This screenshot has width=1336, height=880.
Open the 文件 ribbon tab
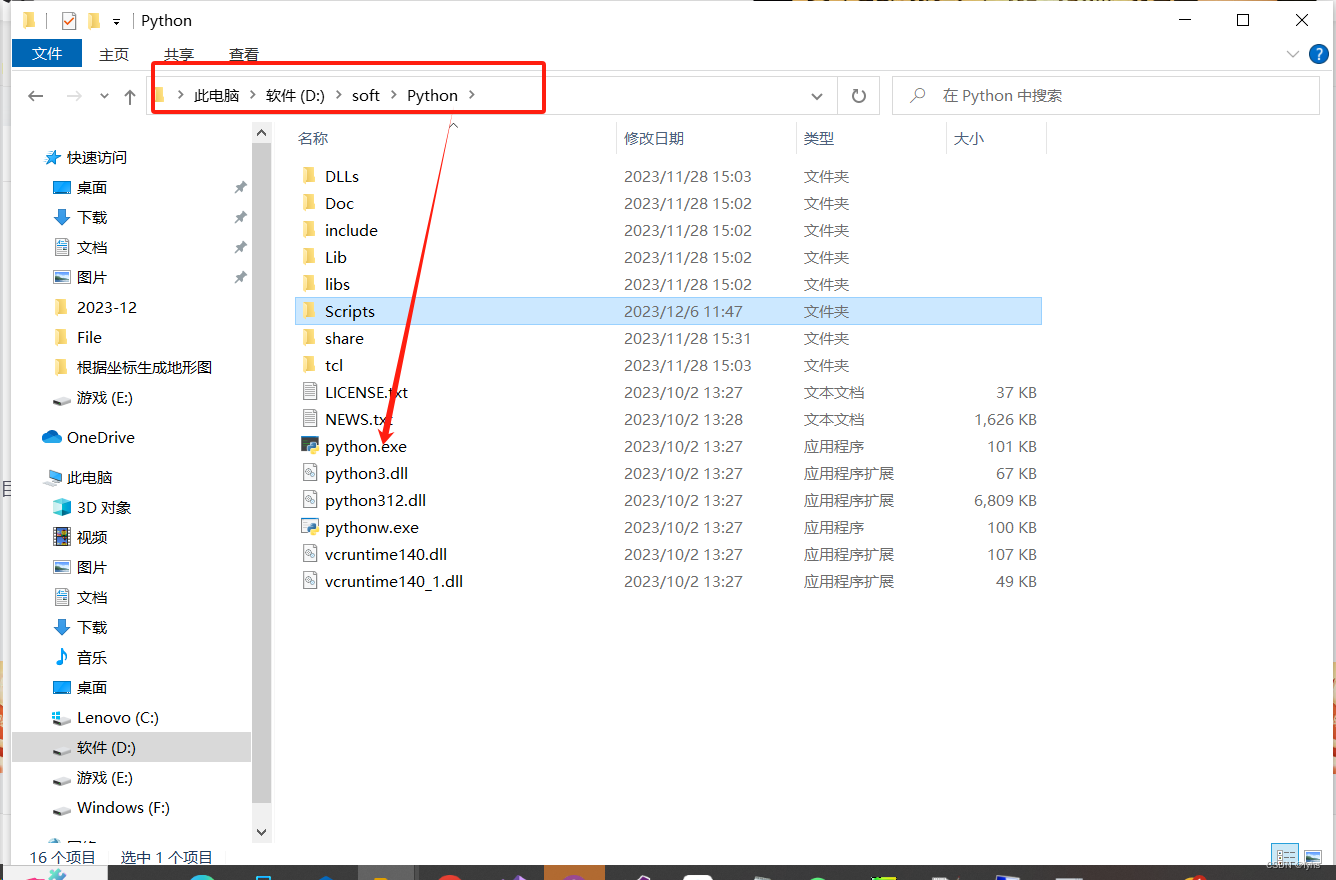click(47, 54)
